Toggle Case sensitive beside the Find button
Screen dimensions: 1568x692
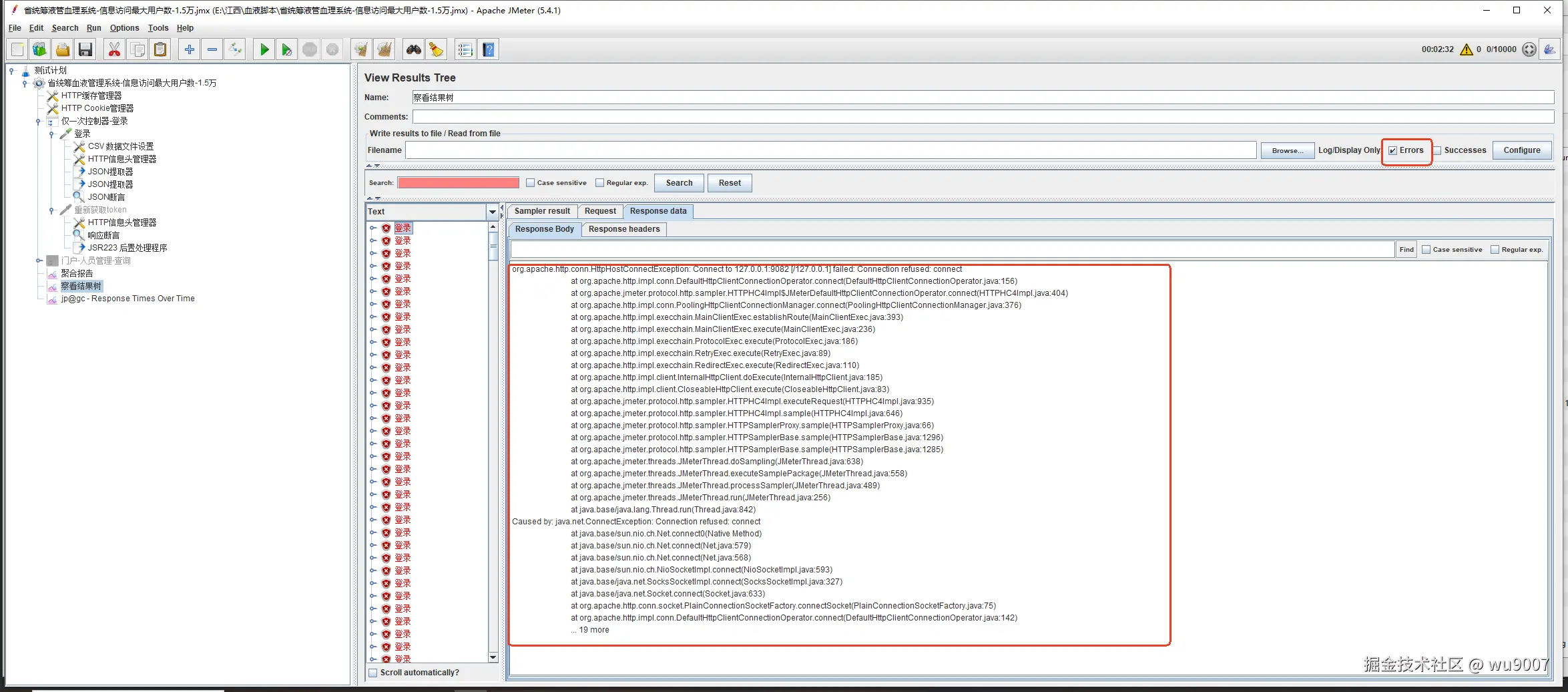[1426, 250]
